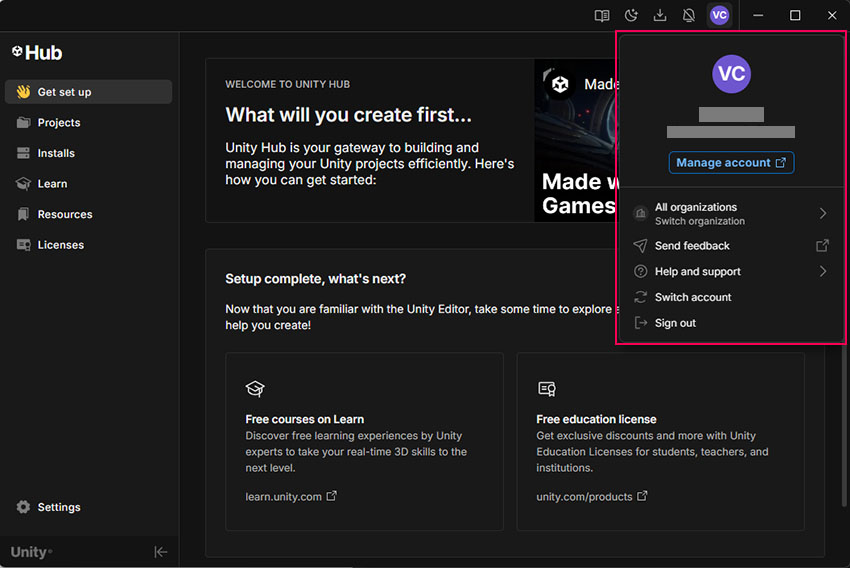The width and height of the screenshot is (850, 568).
Task: Click the Unity Hub logo
Action: pyautogui.click(x=37, y=53)
